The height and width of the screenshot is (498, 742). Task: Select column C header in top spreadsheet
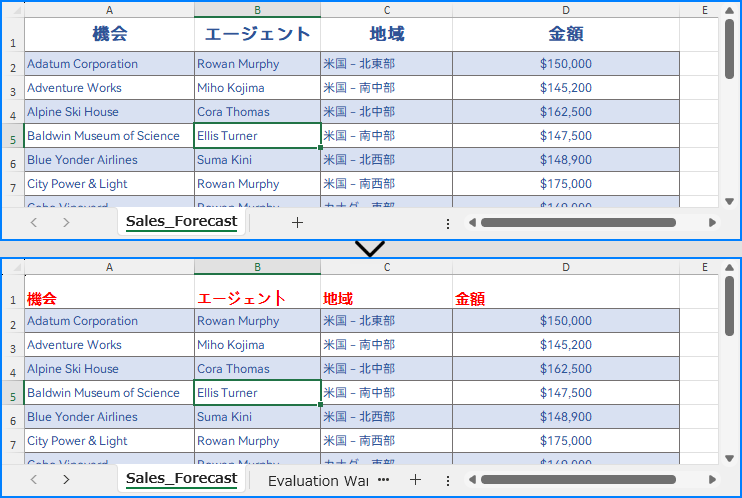[x=387, y=10]
